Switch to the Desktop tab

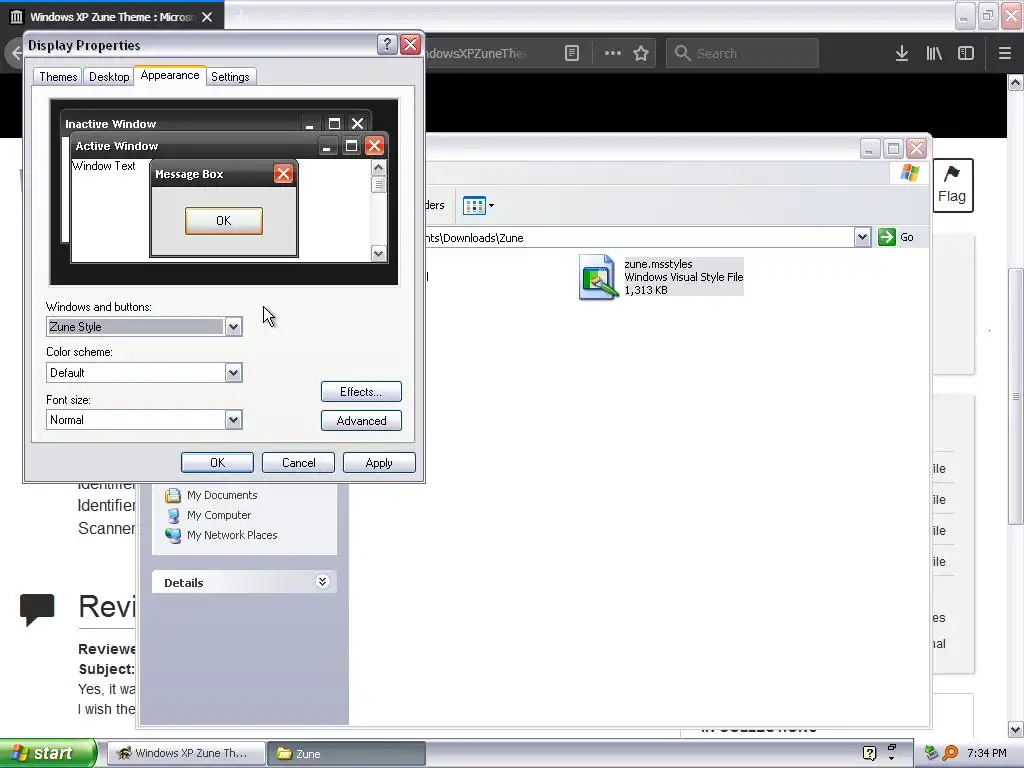tap(109, 77)
